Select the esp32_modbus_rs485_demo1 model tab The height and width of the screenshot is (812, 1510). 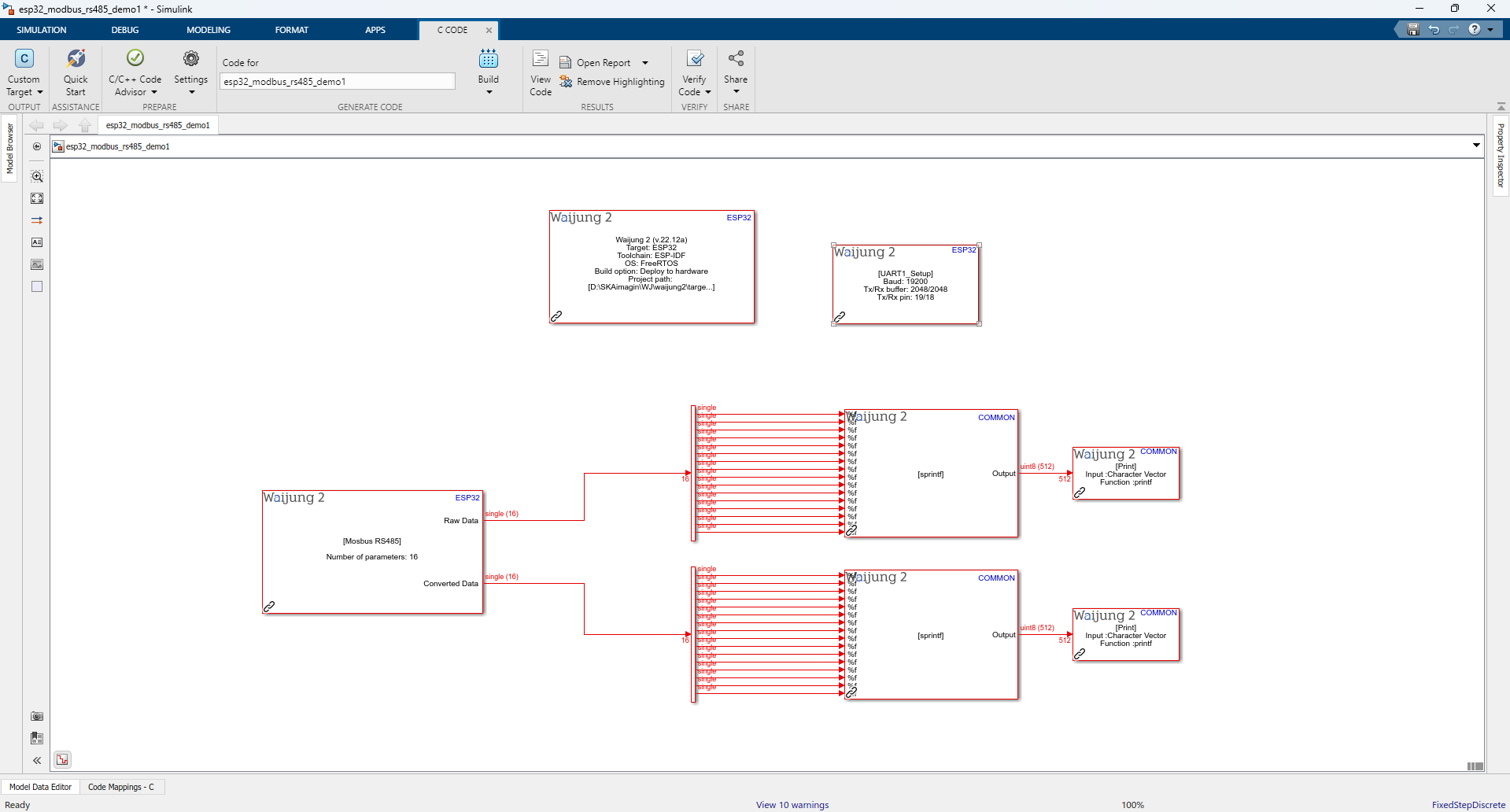(x=158, y=125)
